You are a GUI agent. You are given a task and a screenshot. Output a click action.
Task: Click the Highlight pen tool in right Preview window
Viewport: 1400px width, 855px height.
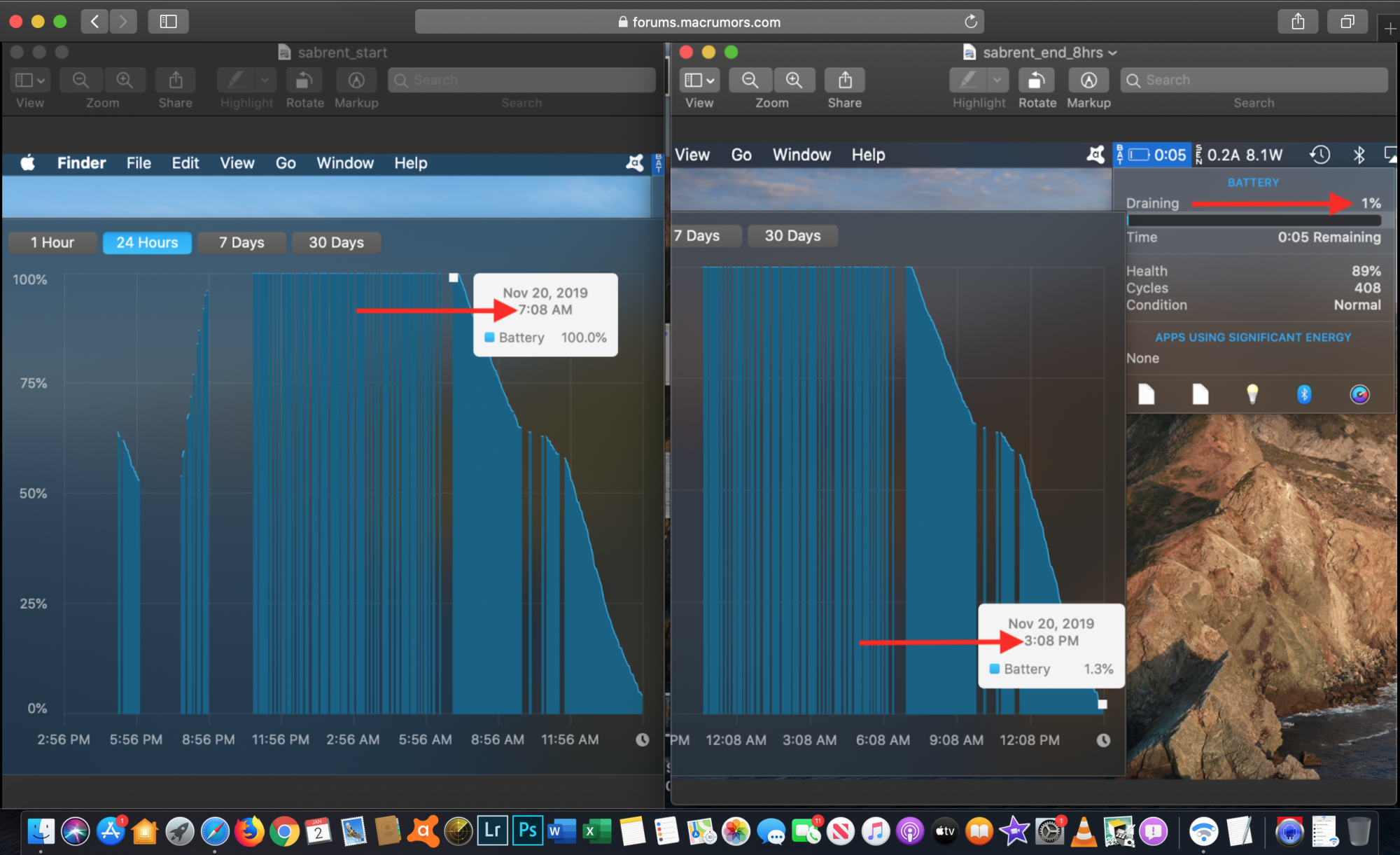[968, 80]
